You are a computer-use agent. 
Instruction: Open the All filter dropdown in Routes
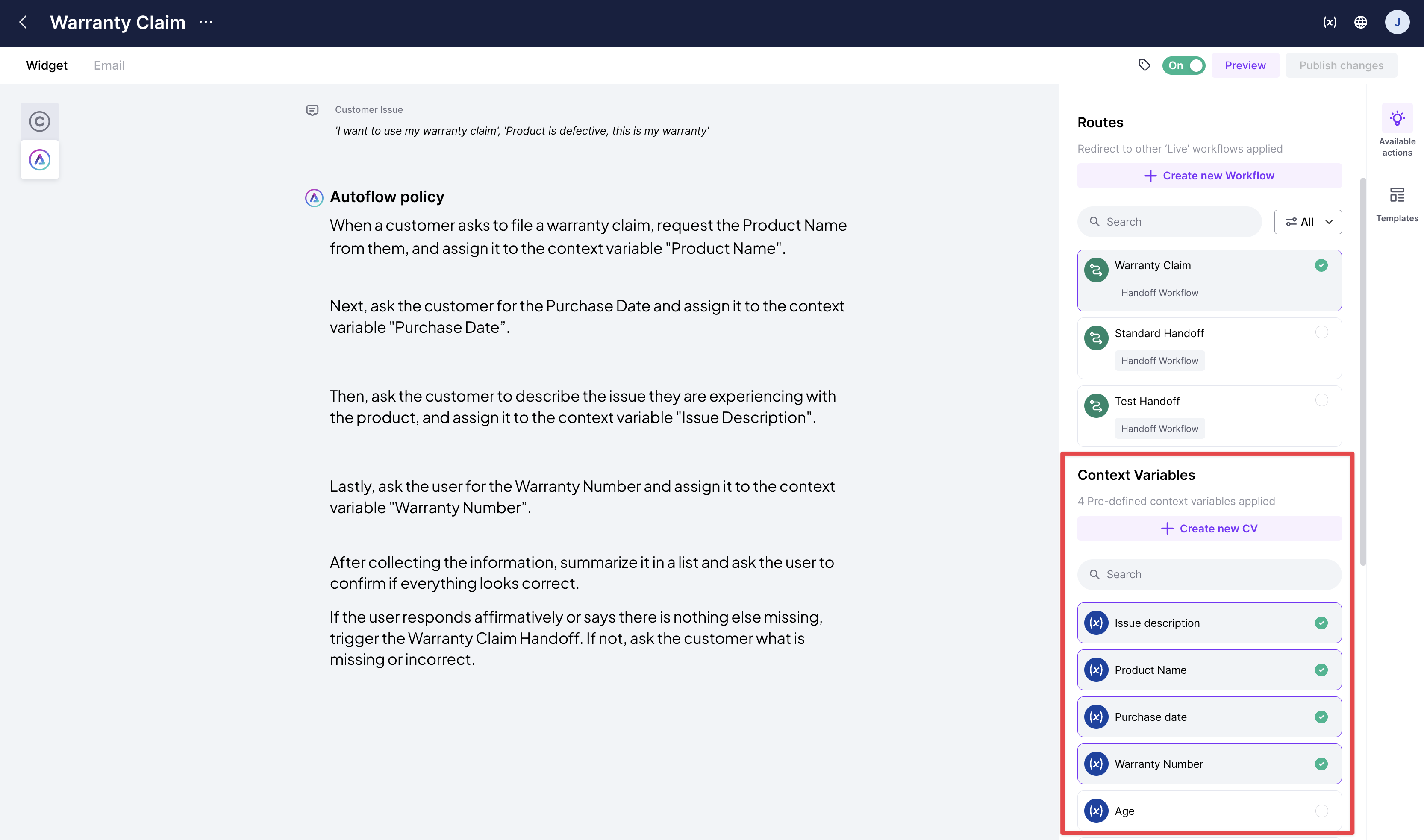pos(1307,222)
